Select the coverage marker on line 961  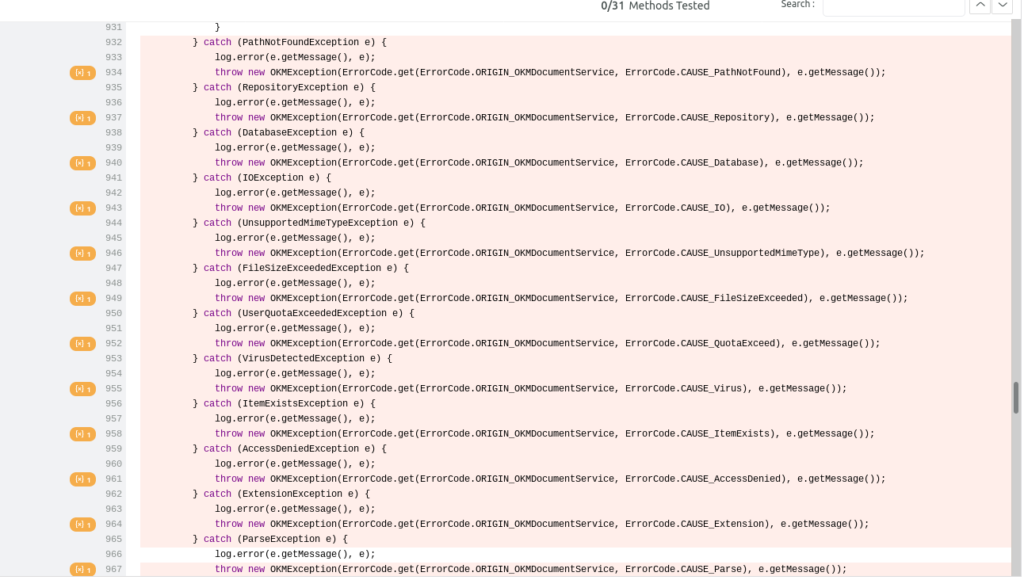click(x=81, y=478)
